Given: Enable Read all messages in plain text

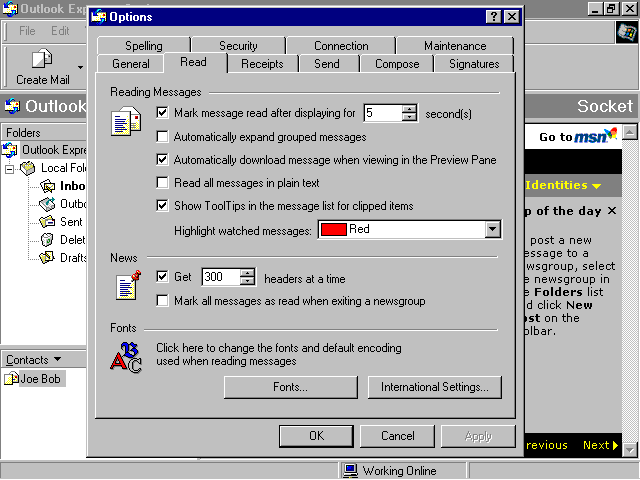Looking at the screenshot, I should (x=162, y=182).
